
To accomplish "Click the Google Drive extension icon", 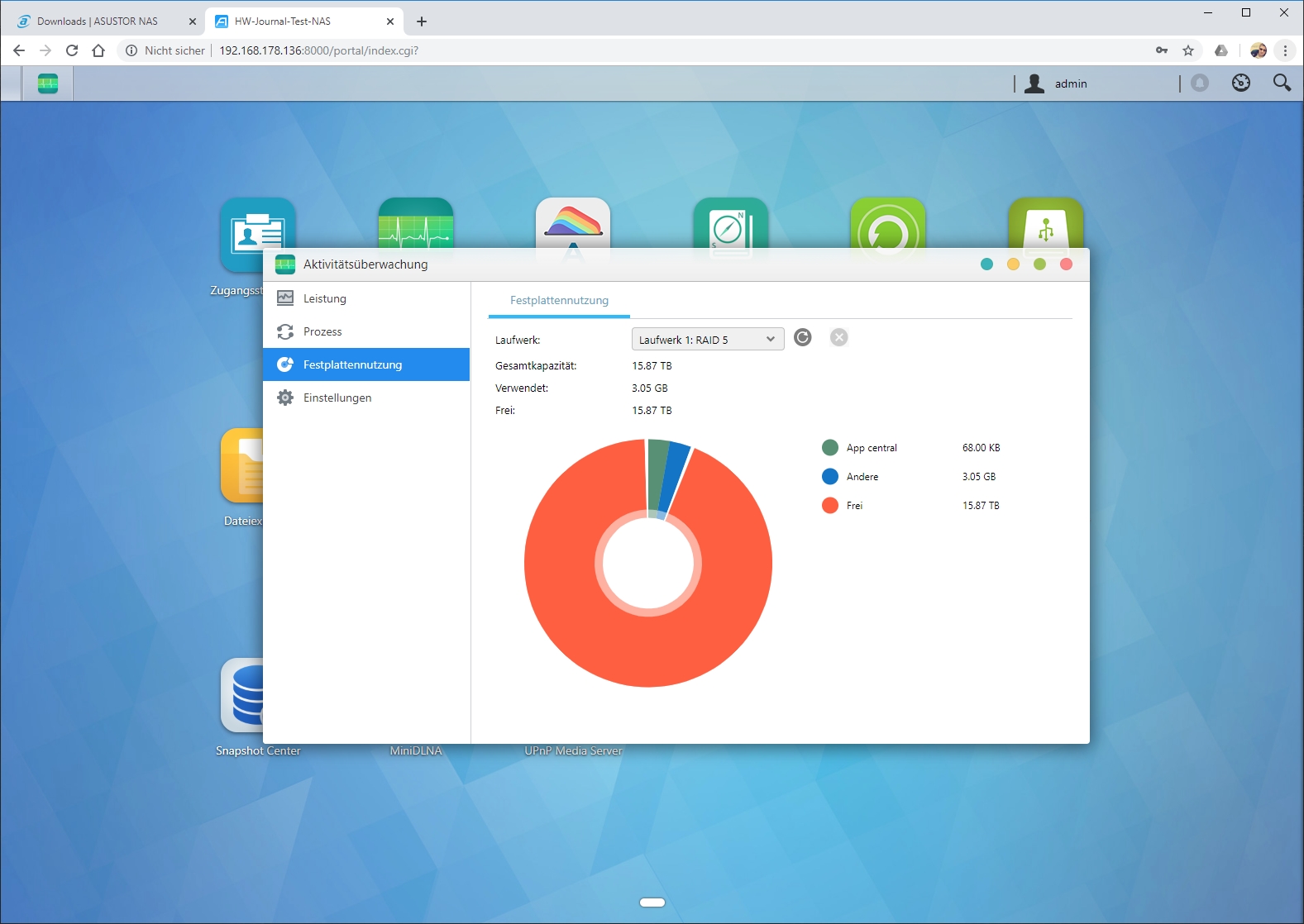I will (1221, 50).
